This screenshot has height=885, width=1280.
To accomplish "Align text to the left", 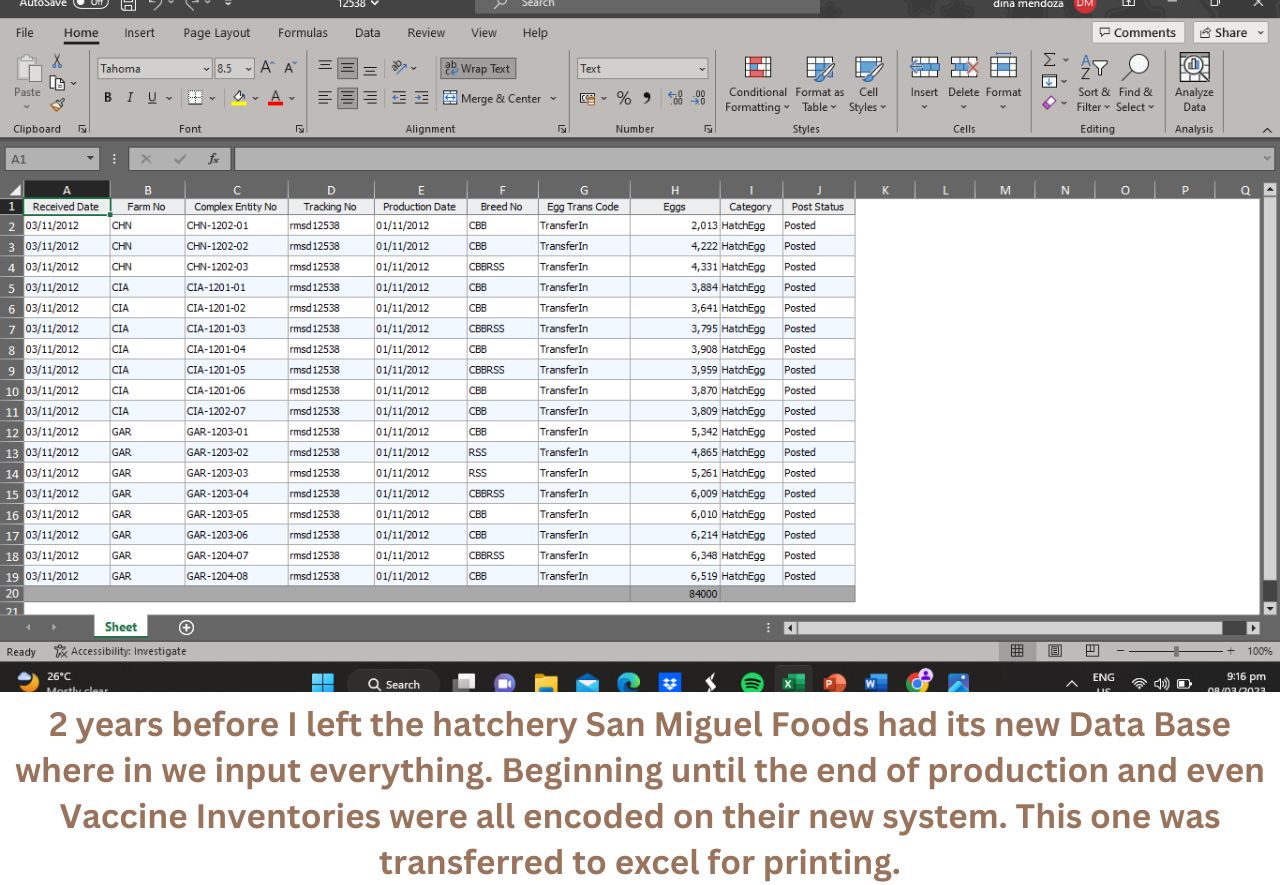I will (x=325, y=98).
